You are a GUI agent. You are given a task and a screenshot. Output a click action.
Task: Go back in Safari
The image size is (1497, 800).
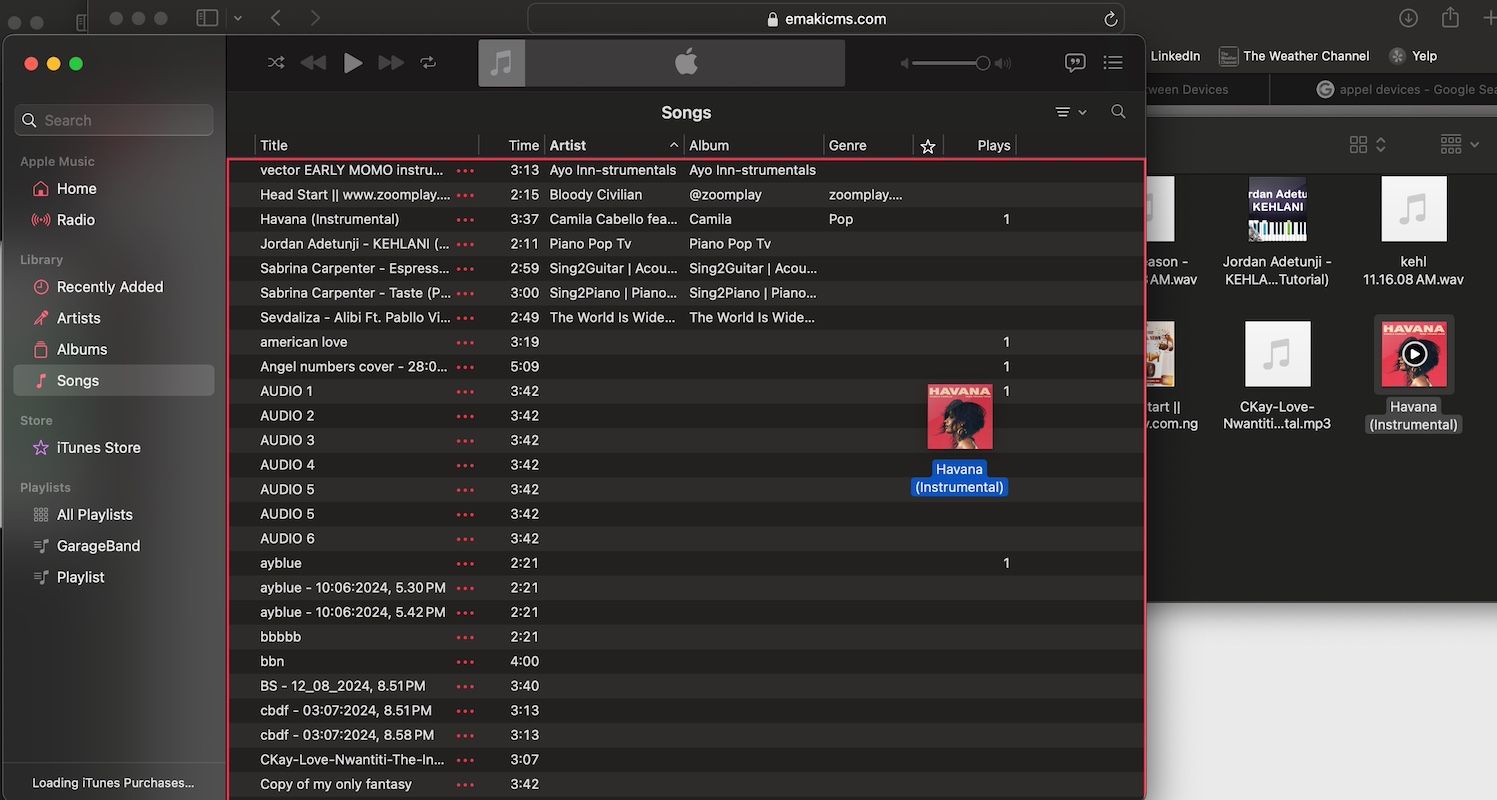point(276,18)
